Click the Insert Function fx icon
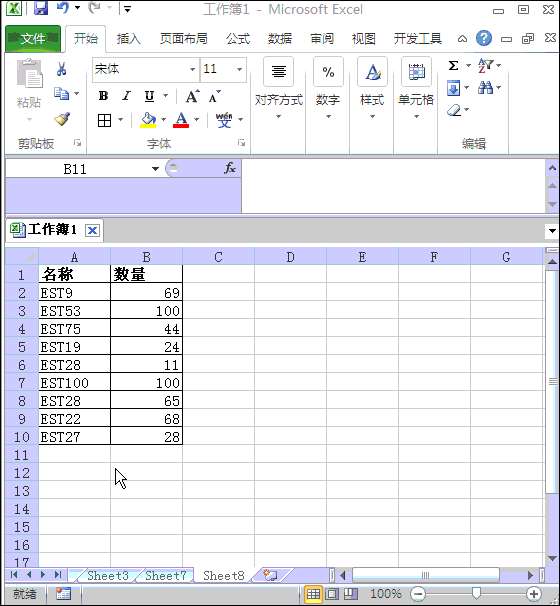This screenshot has width=560, height=606. click(230, 169)
